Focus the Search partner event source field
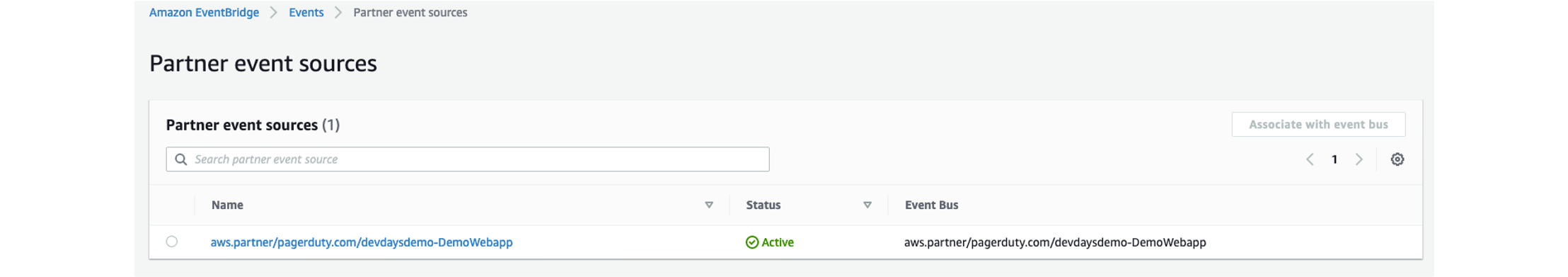The height and width of the screenshot is (277, 1568). tap(468, 159)
